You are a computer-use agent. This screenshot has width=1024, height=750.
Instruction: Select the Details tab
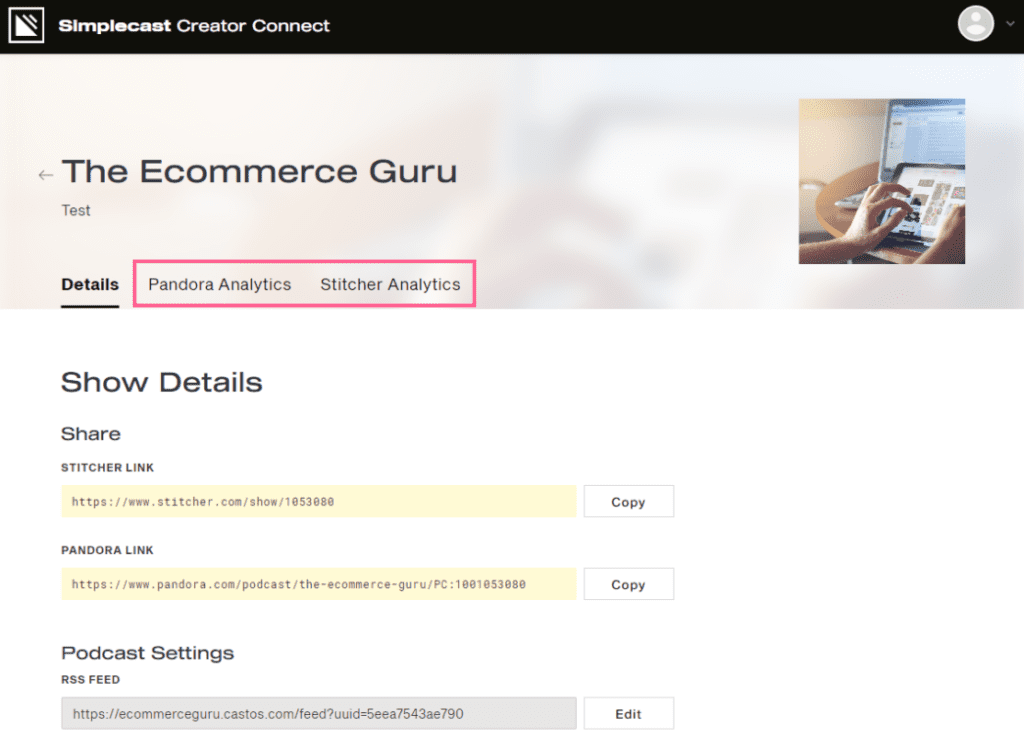click(90, 285)
